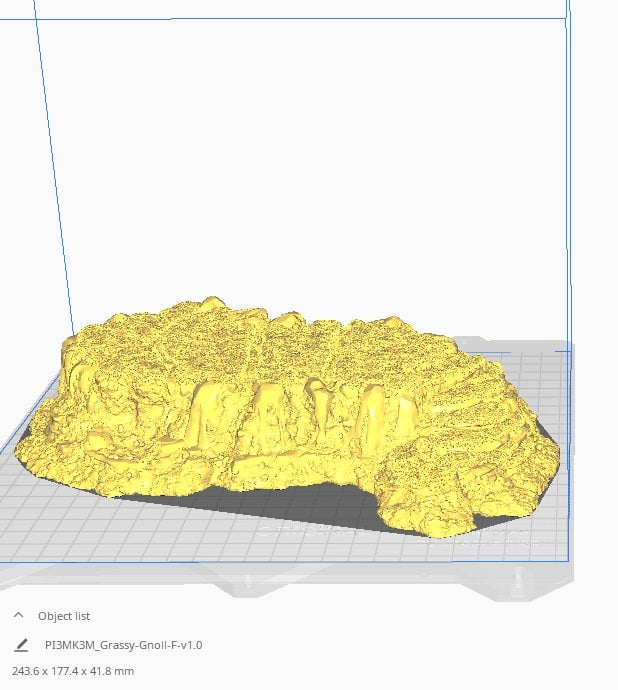Click the pencil edit icon beside the model name
The width and height of the screenshot is (618, 690).
click(x=21, y=645)
